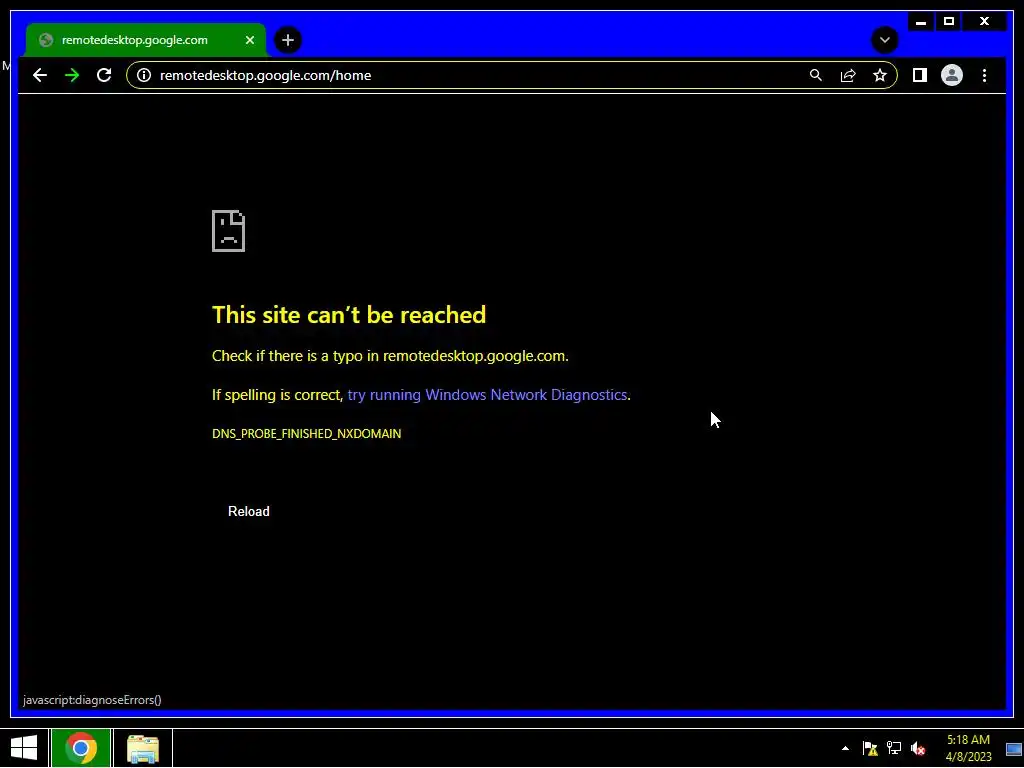This screenshot has height=768, width=1024.
Task: Open Chrome three-dot menu
Action: click(x=984, y=75)
